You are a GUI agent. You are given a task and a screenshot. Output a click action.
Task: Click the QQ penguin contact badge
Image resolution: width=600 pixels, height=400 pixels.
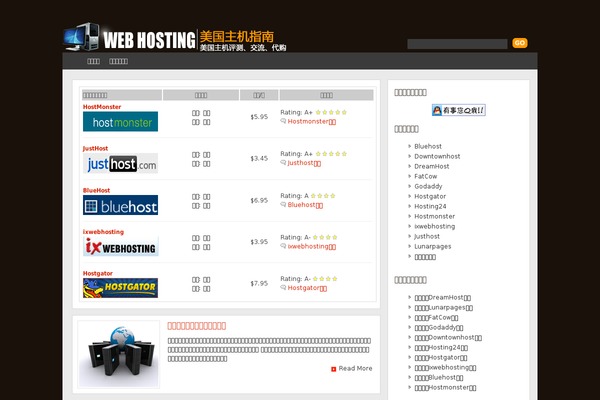coord(458,110)
